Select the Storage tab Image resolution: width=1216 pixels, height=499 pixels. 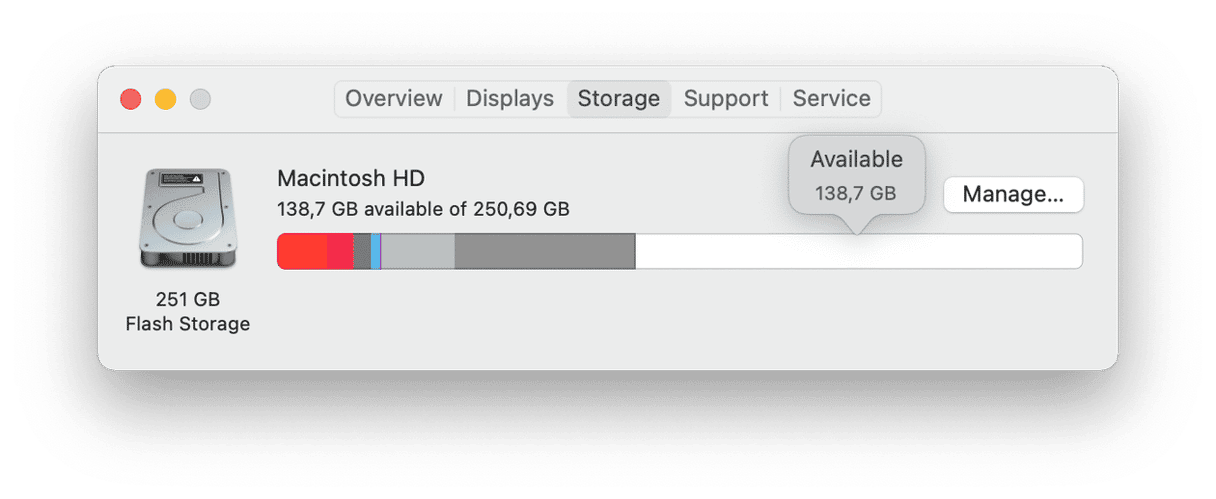tap(619, 99)
